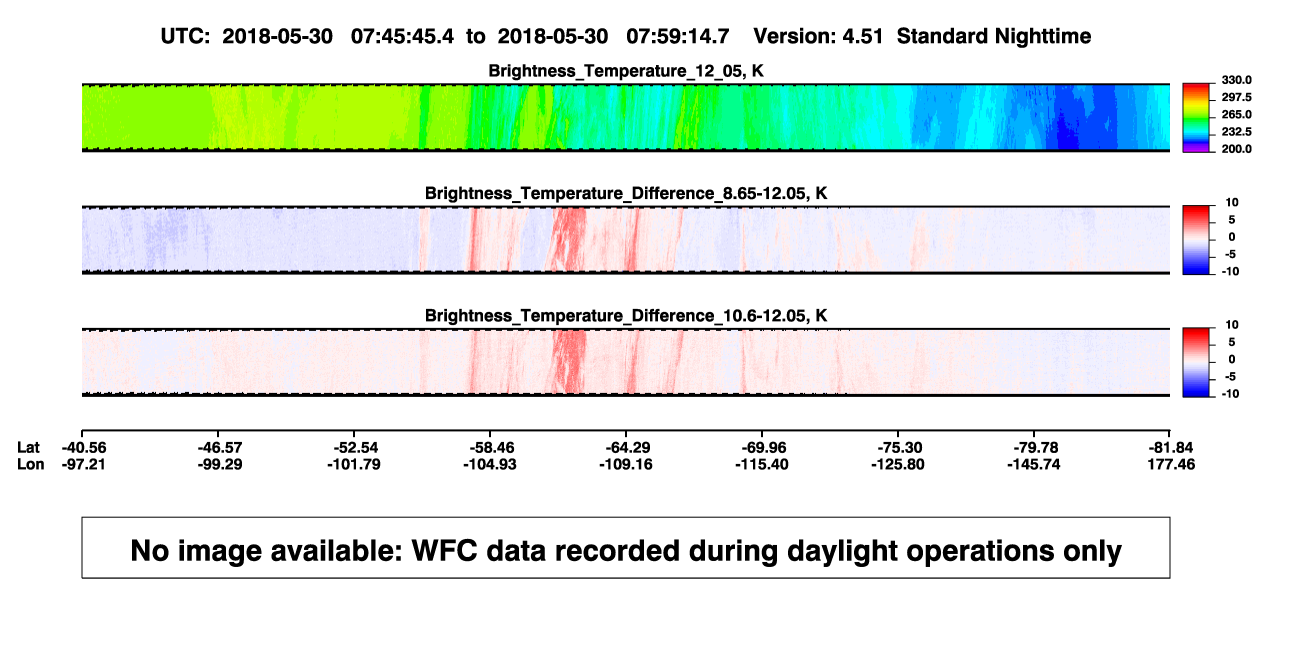The height and width of the screenshot is (667, 1300).
Task: Click the 'Version: 4.51 Standard Nighttime' text
Action: 922,36
